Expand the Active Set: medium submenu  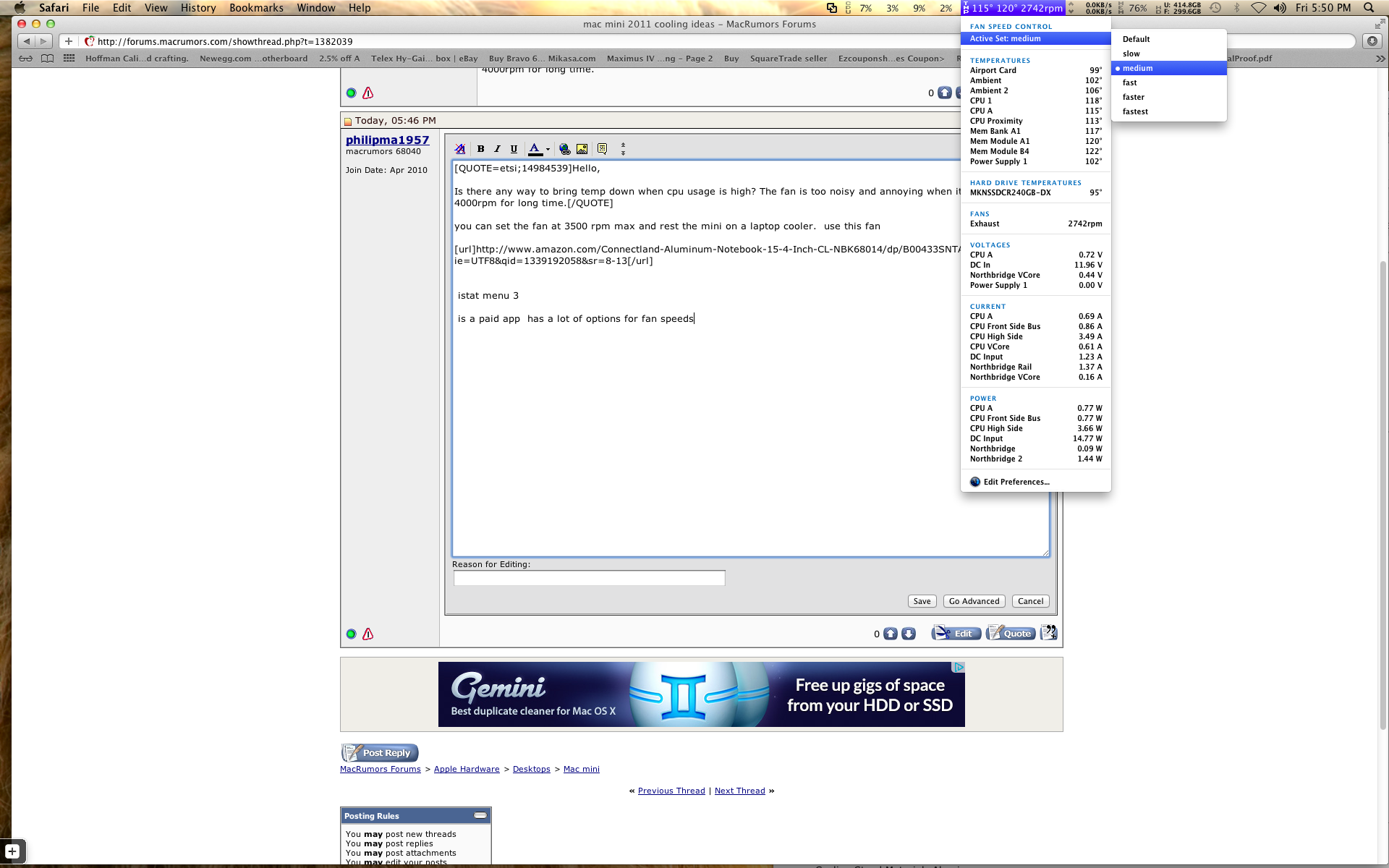click(x=1036, y=38)
